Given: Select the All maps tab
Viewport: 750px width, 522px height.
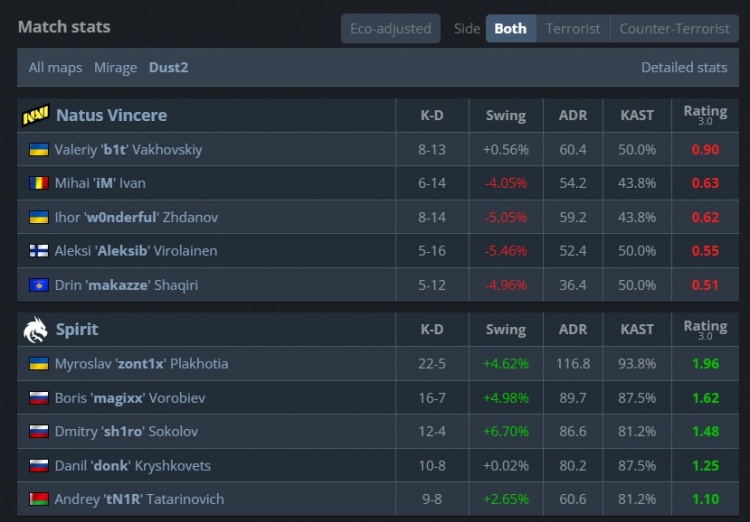Looking at the screenshot, I should point(55,67).
